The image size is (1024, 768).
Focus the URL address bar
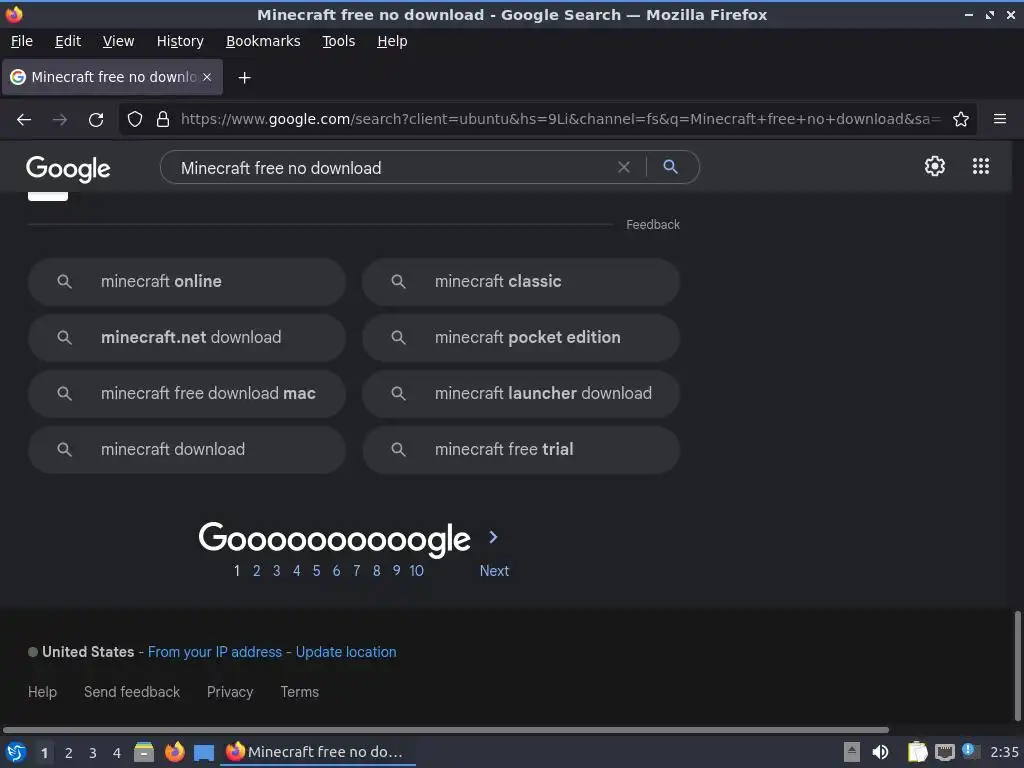click(560, 119)
